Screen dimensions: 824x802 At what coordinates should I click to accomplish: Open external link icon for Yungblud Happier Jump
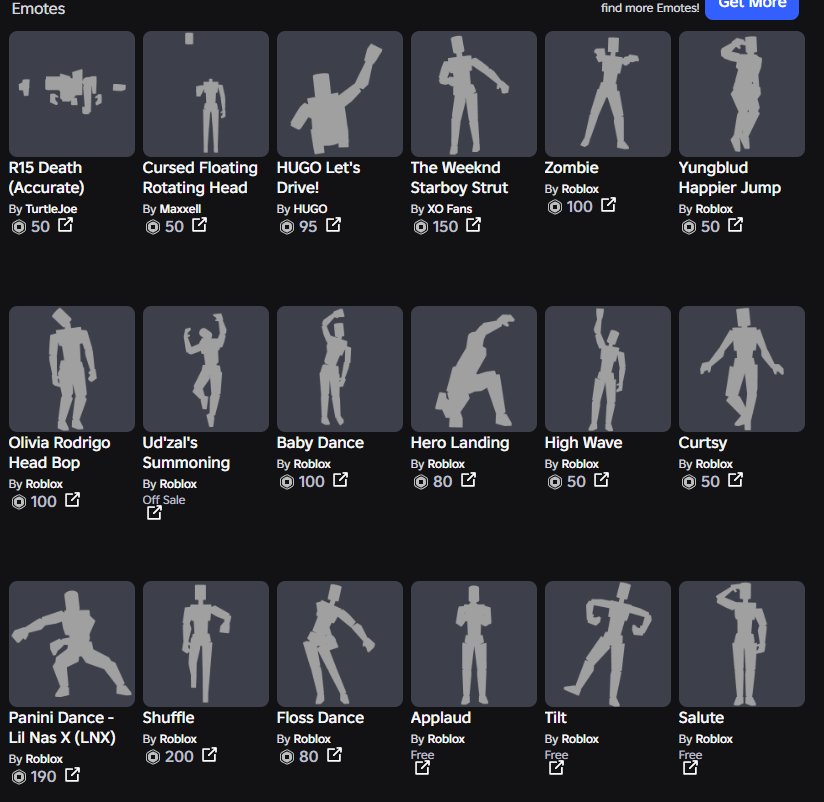(x=735, y=225)
